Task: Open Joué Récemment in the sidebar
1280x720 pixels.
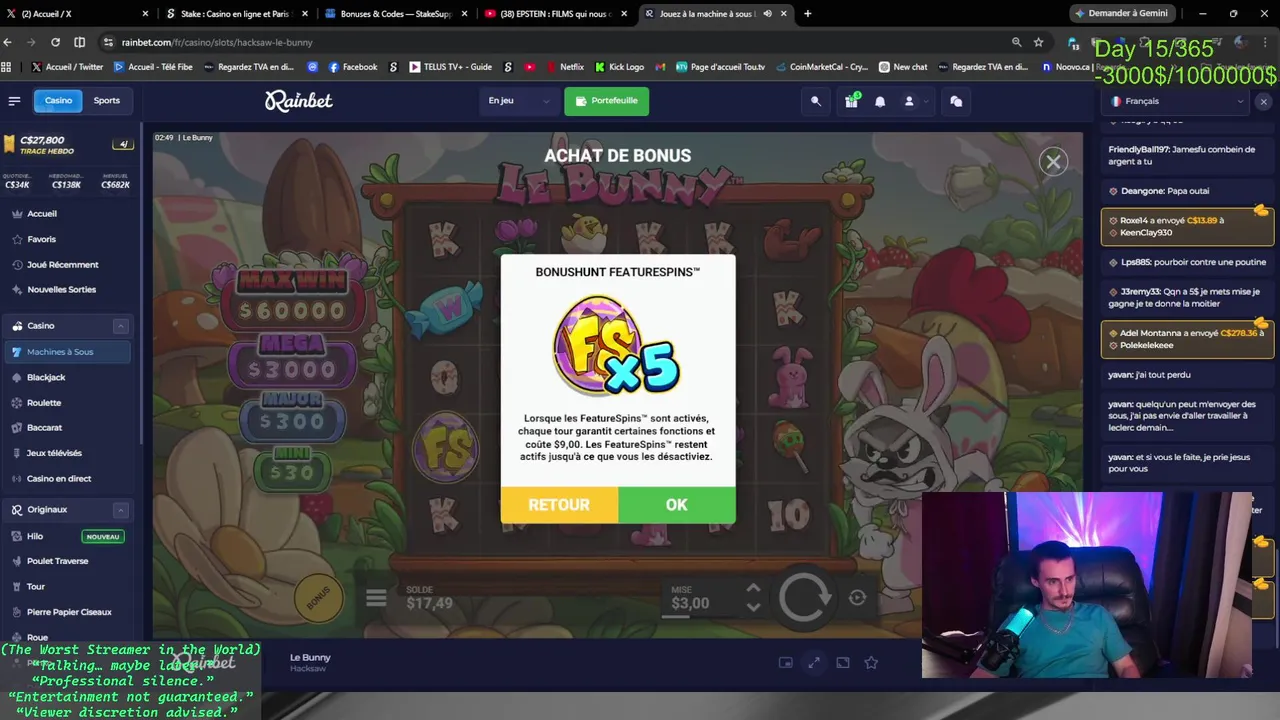Action: point(65,265)
